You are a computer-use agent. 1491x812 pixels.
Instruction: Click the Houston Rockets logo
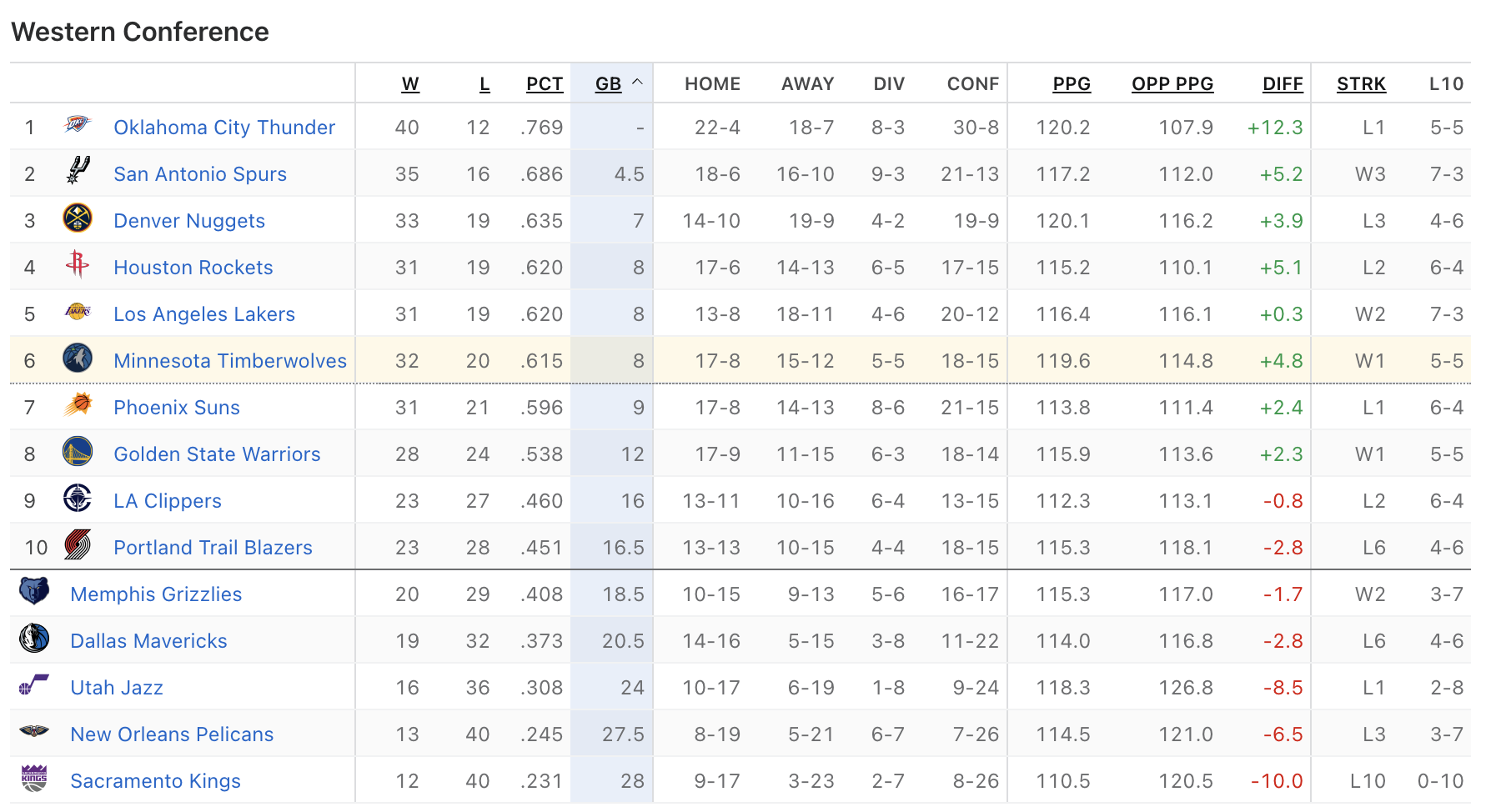click(77, 265)
